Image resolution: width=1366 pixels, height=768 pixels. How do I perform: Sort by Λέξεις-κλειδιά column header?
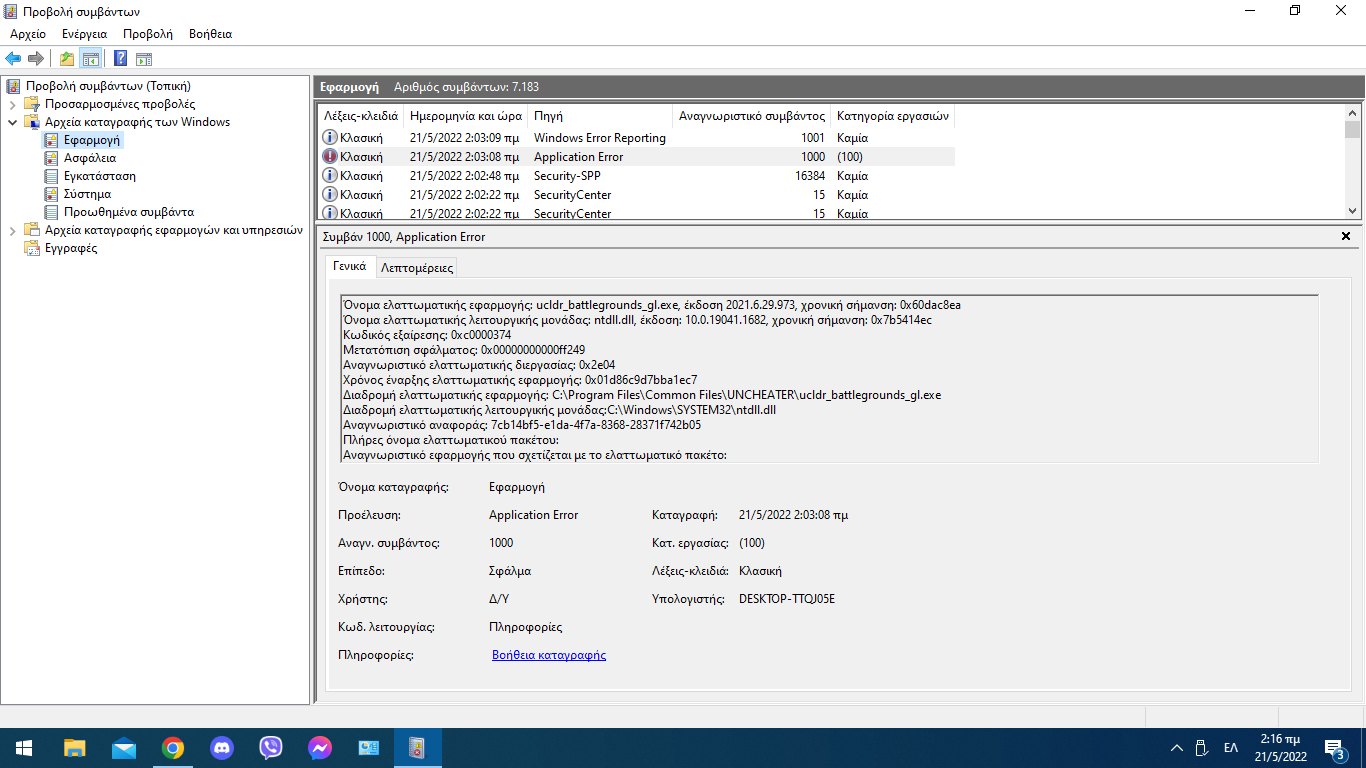[x=360, y=116]
